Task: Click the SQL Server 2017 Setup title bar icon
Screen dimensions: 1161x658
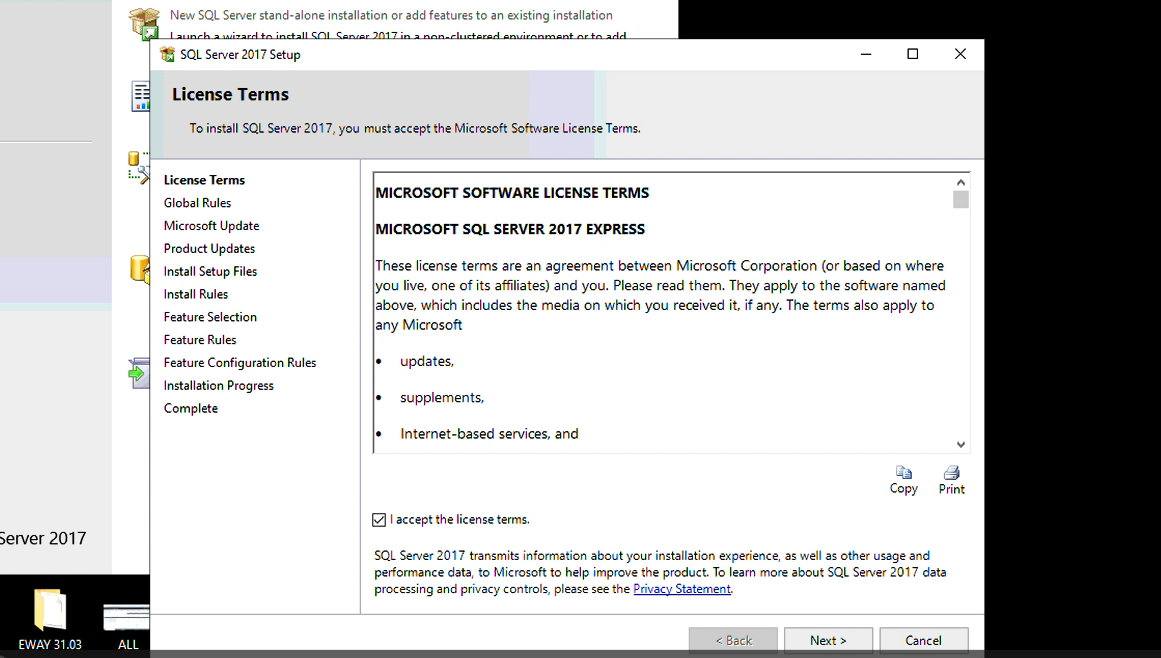Action: (167, 54)
